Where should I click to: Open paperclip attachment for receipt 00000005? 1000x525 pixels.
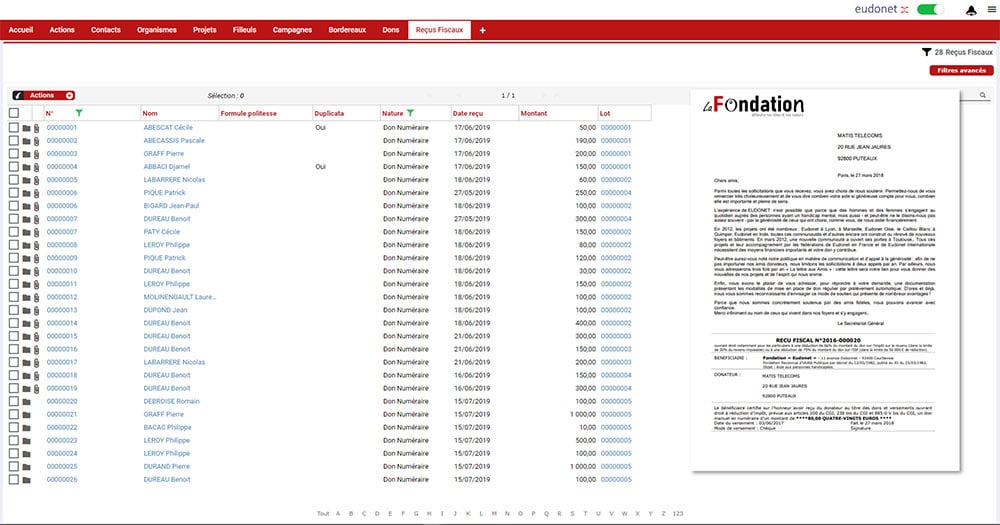click(x=36, y=180)
